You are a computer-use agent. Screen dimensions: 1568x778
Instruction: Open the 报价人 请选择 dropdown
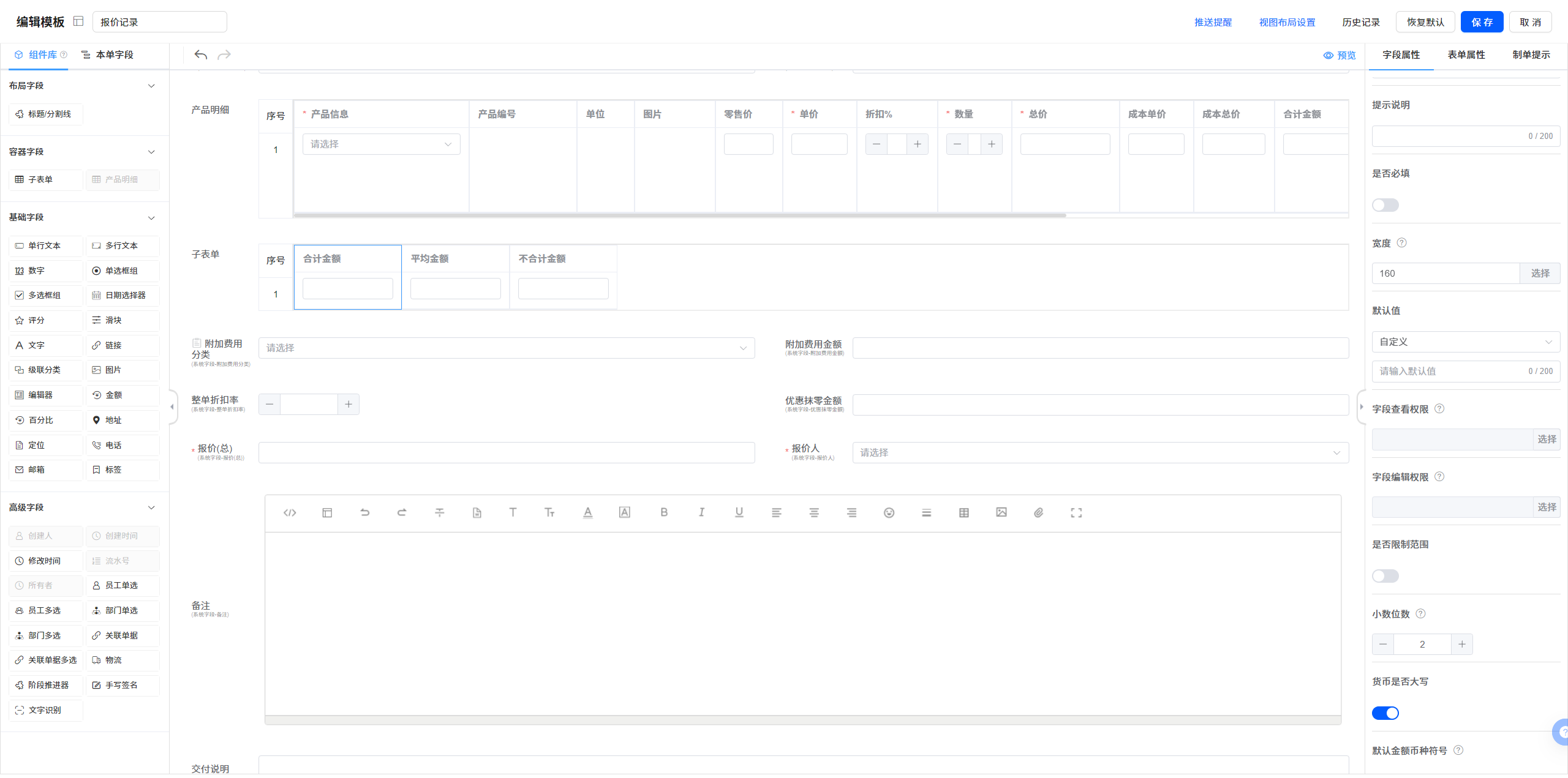pyautogui.click(x=1099, y=452)
